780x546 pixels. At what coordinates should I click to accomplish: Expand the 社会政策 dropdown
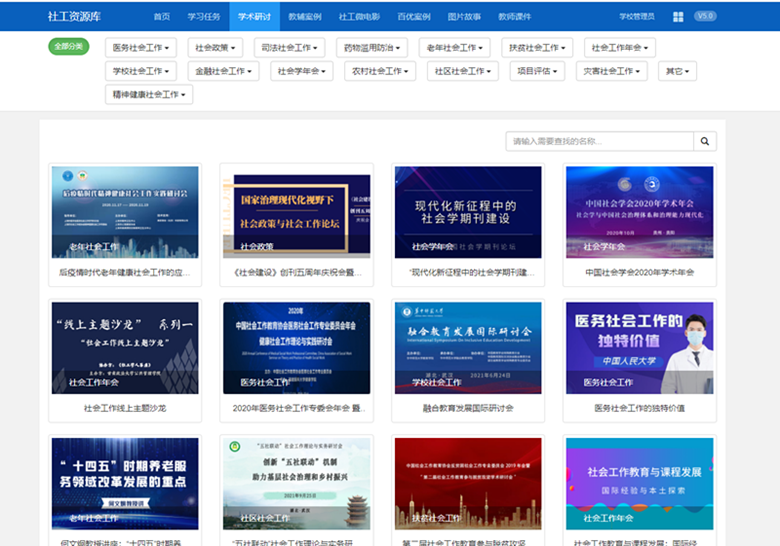pyautogui.click(x=216, y=47)
